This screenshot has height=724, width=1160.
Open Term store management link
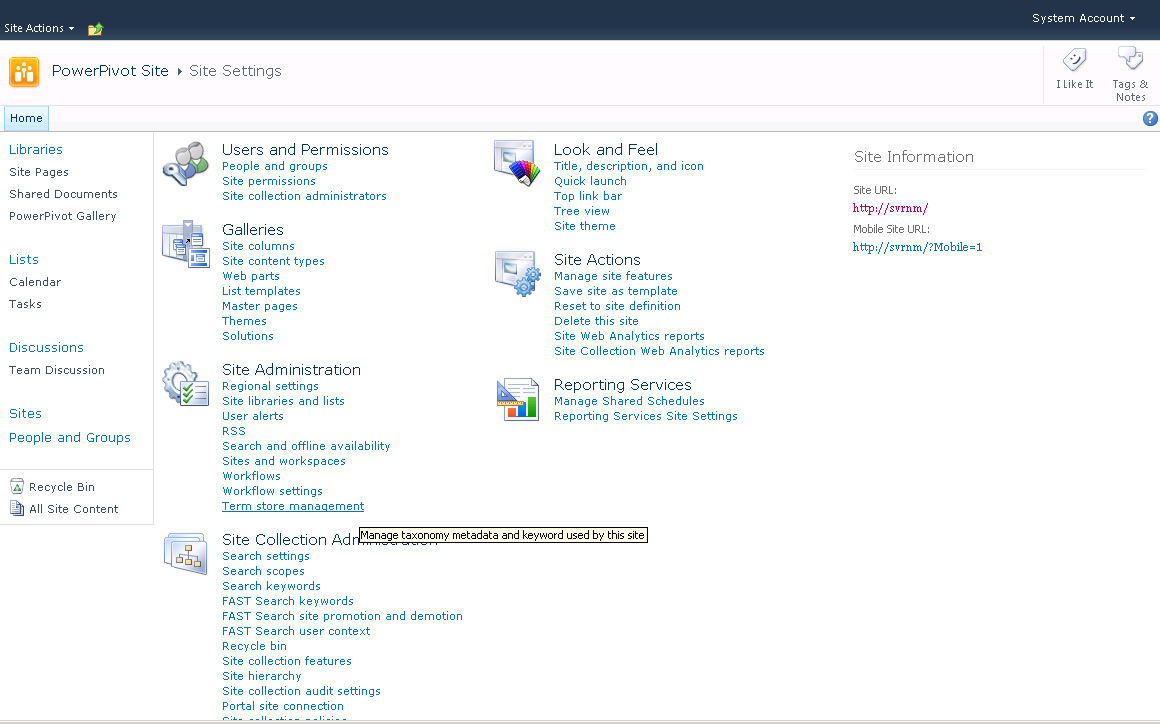[293, 506]
